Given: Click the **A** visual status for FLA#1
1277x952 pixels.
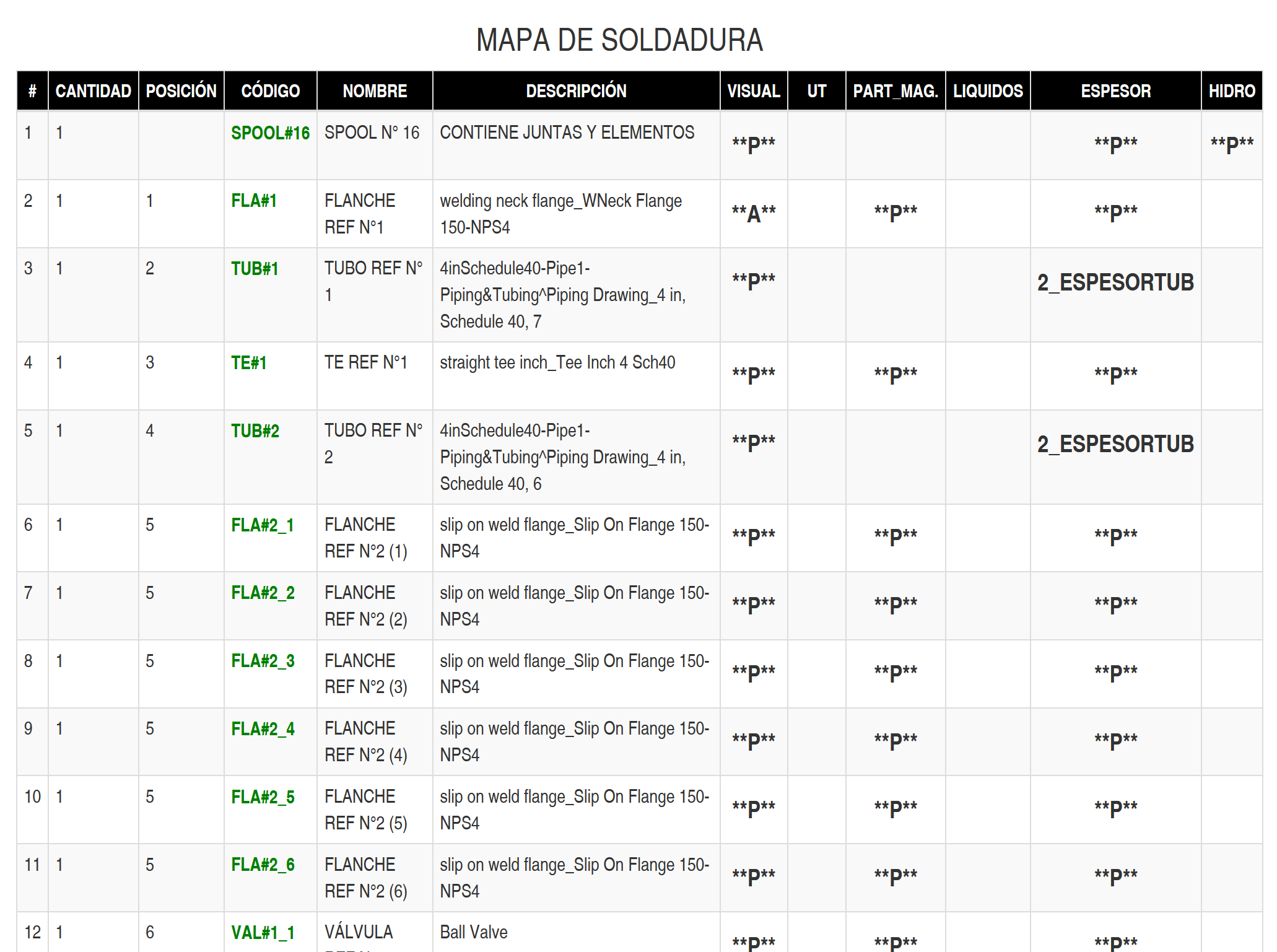Looking at the screenshot, I should pyautogui.click(x=753, y=213).
